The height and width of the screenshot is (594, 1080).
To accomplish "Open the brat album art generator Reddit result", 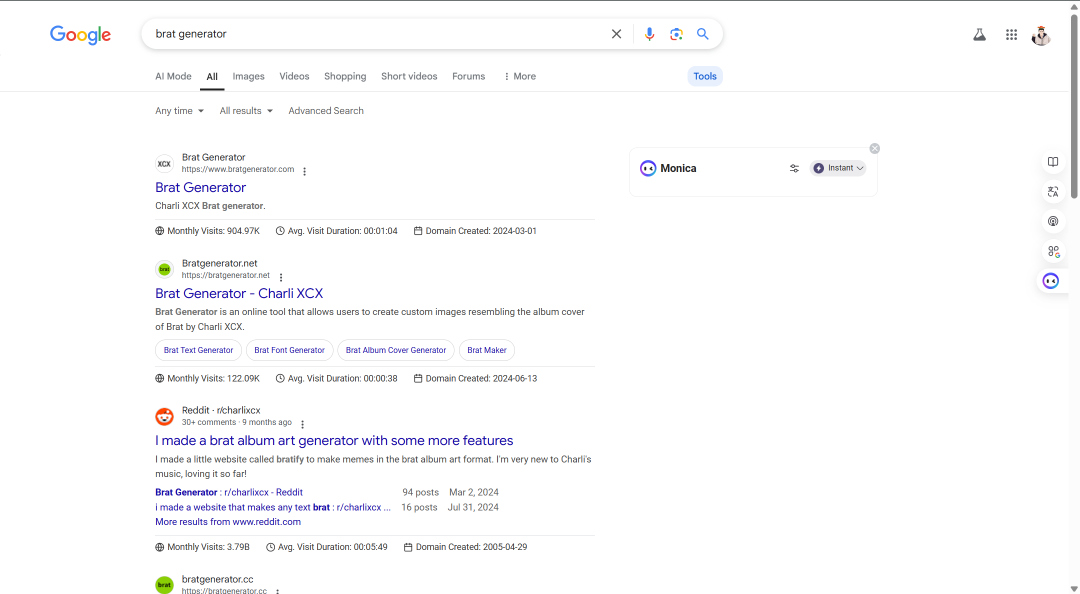I will tap(334, 440).
